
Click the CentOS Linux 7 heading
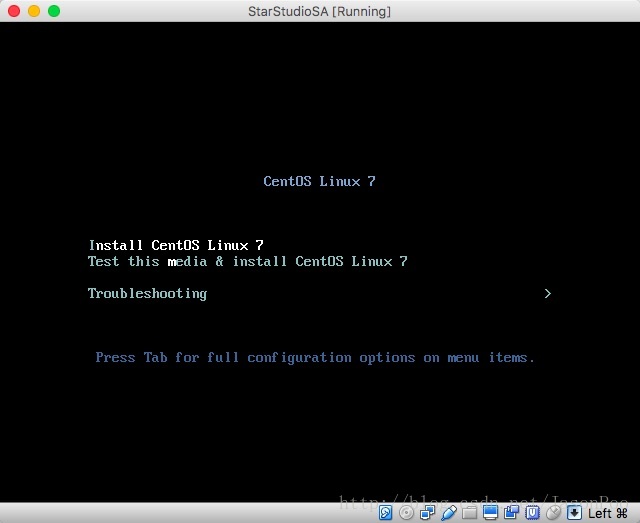(319, 181)
